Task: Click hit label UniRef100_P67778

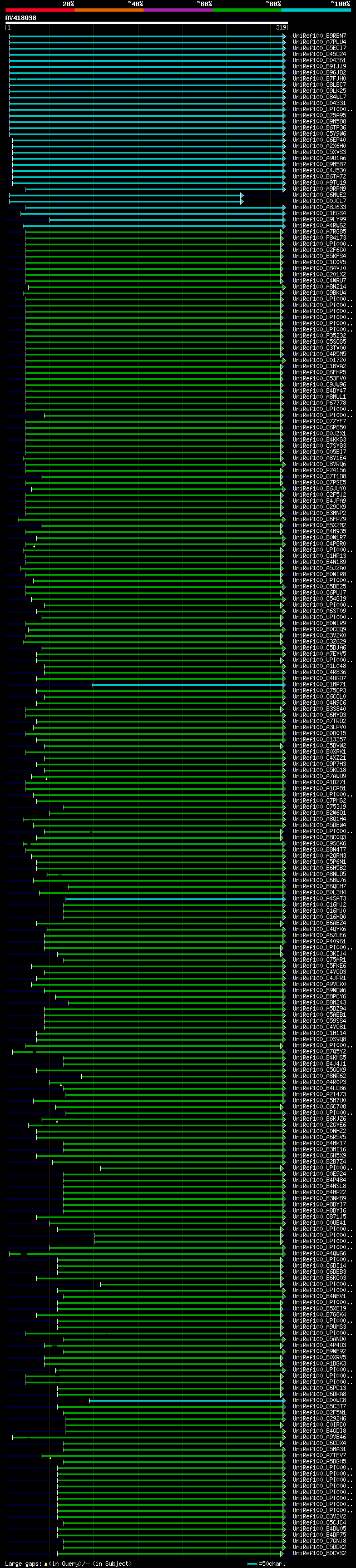Action: [319, 403]
